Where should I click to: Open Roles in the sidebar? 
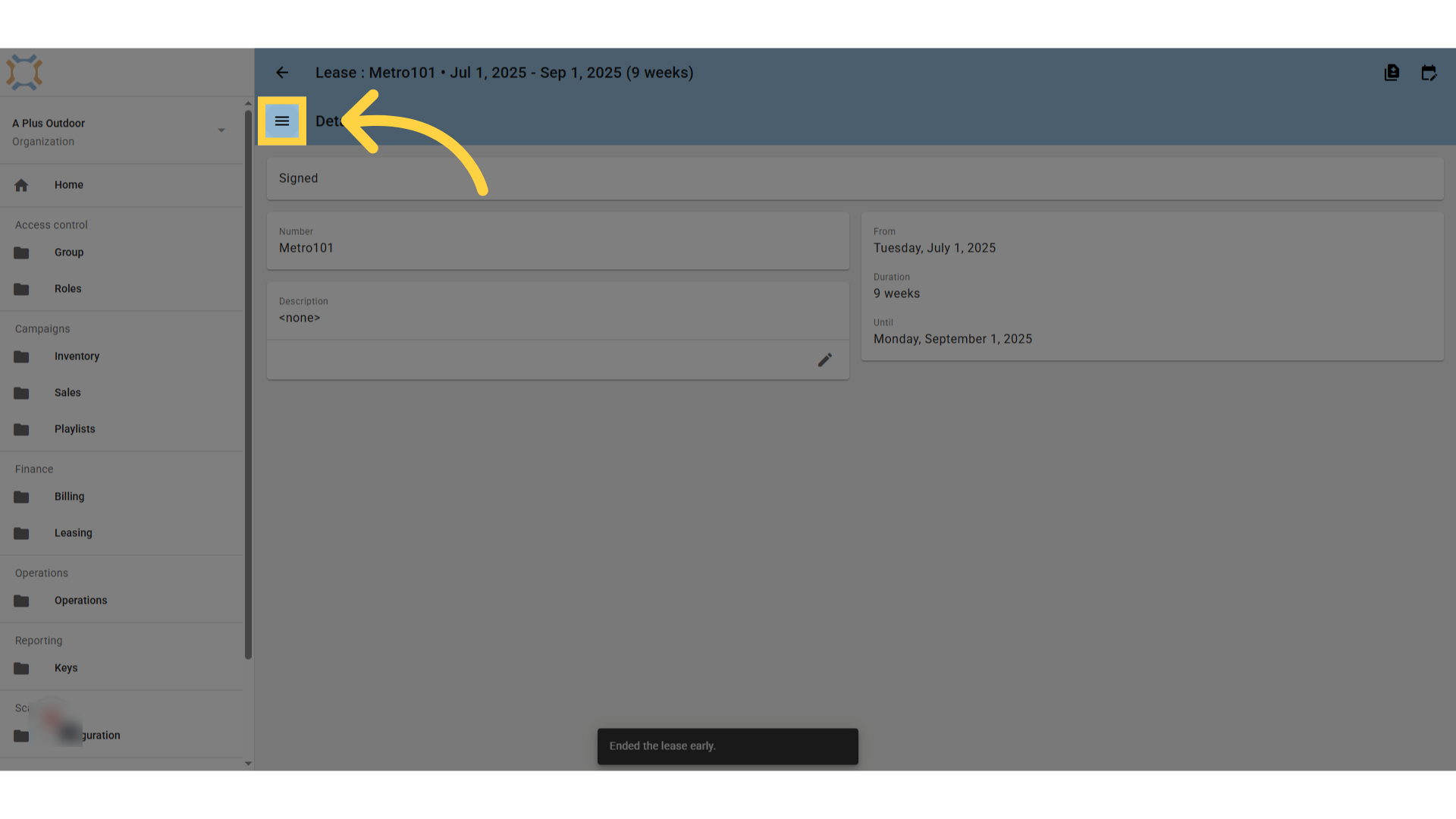pos(121,289)
